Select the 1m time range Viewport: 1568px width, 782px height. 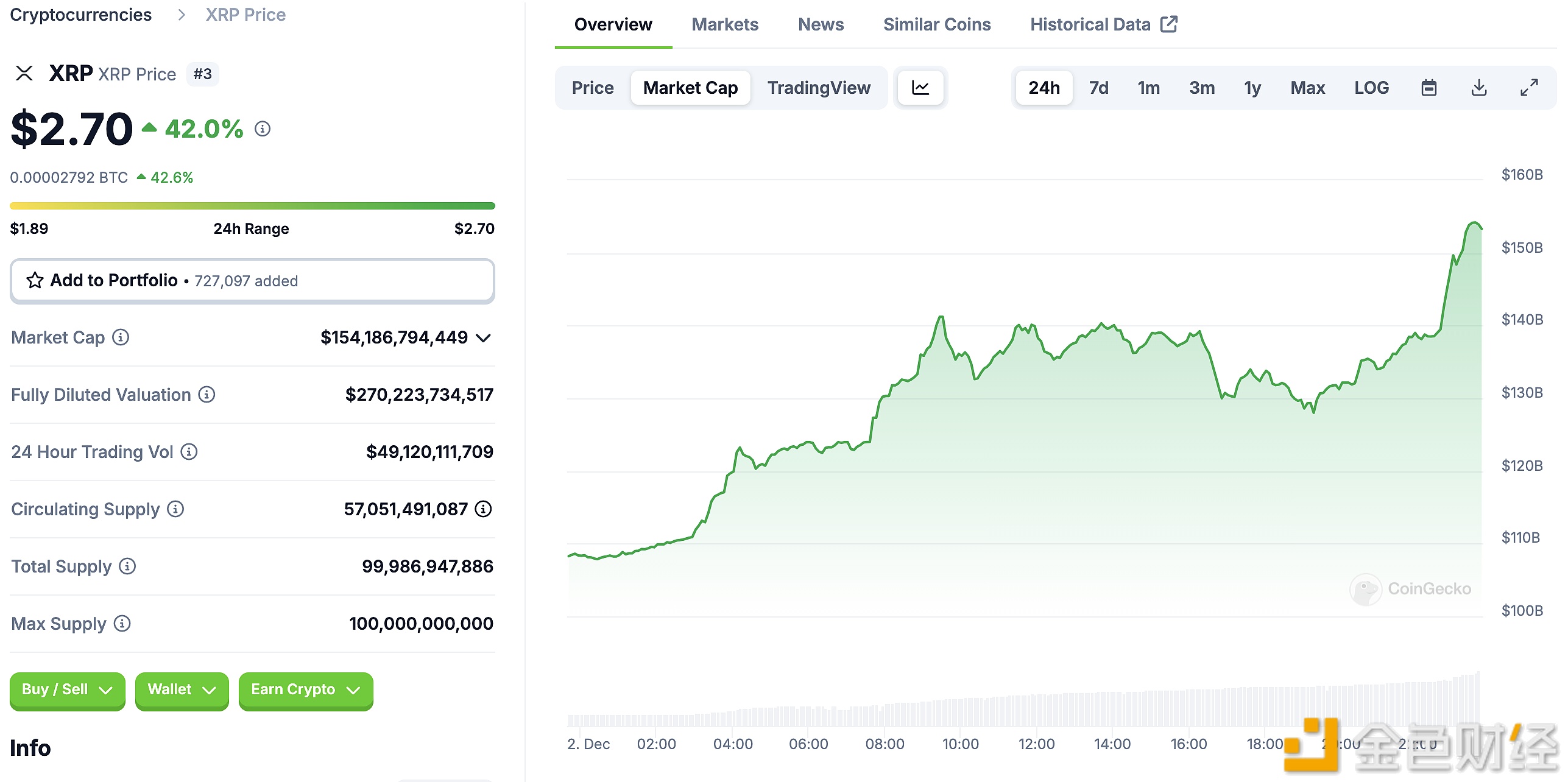click(x=1148, y=88)
